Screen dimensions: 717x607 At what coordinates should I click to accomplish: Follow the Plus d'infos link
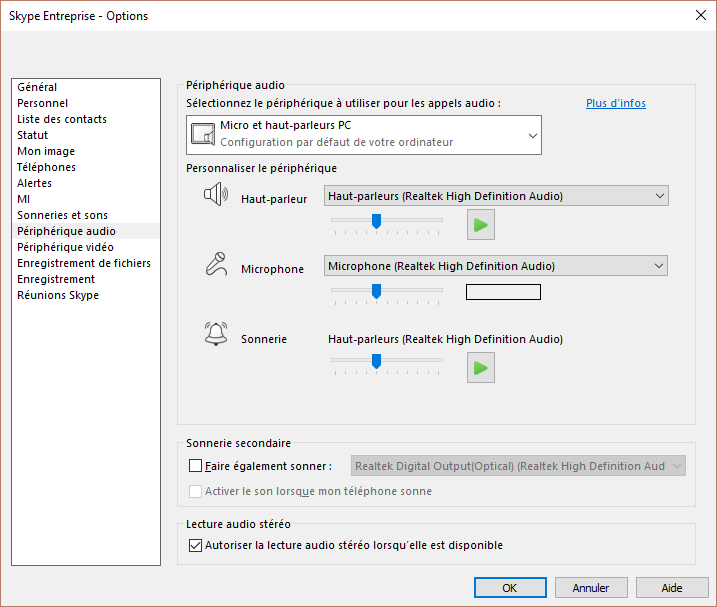point(615,103)
